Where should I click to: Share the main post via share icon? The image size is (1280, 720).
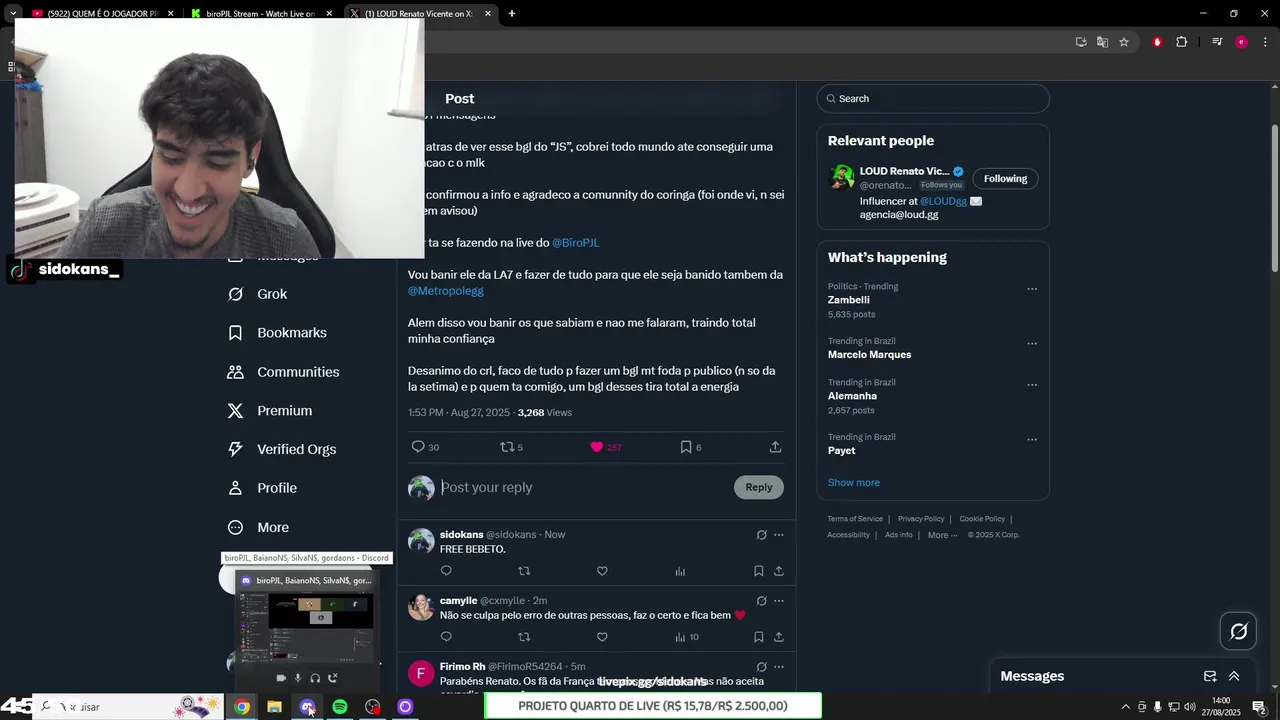(775, 447)
